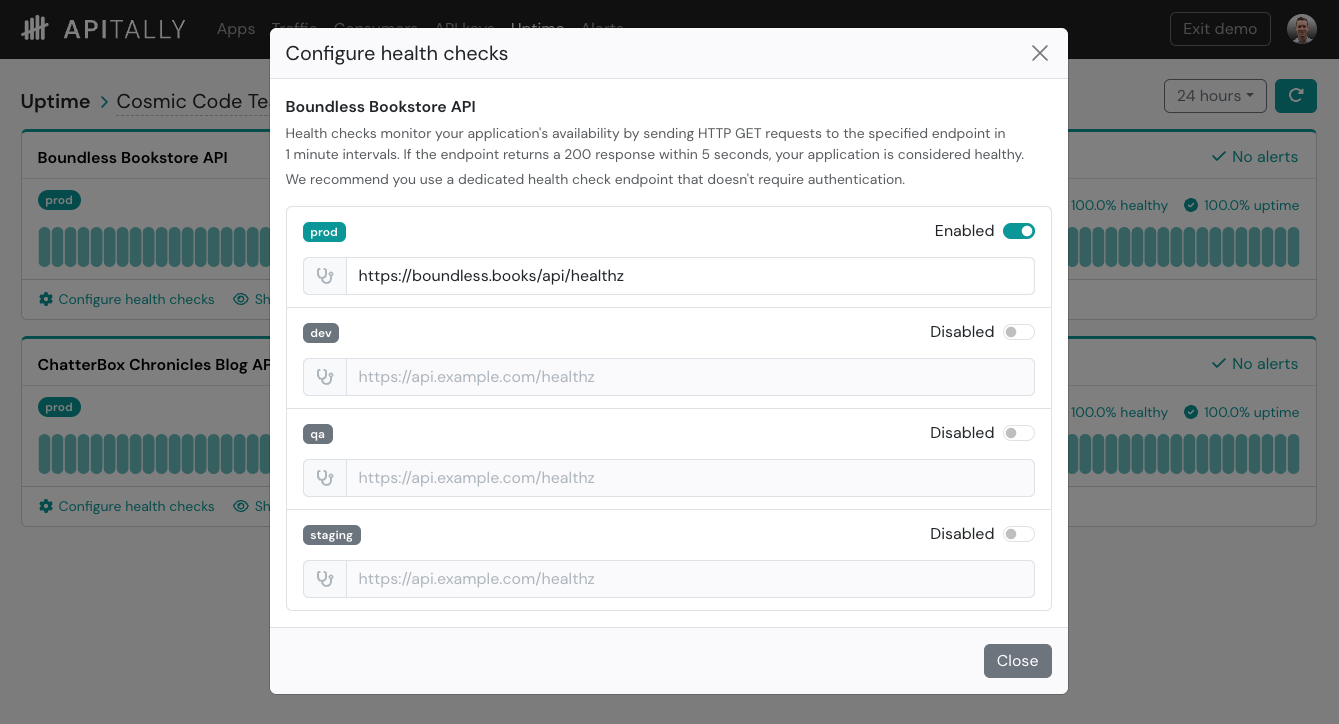Enable the dev health check toggle
Screen dimensions: 1339x724
point(1019,332)
